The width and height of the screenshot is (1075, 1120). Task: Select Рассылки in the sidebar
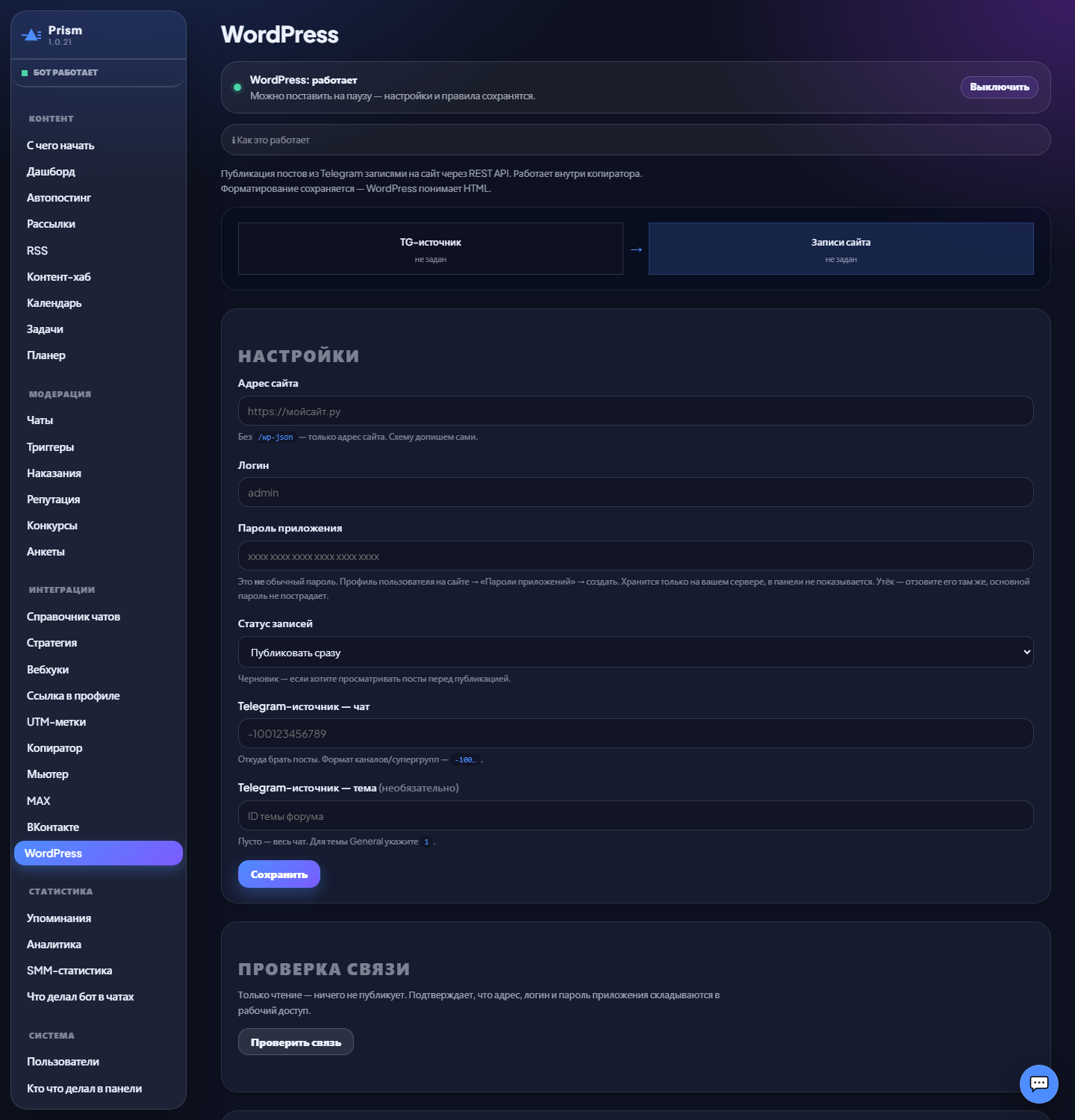(x=51, y=224)
